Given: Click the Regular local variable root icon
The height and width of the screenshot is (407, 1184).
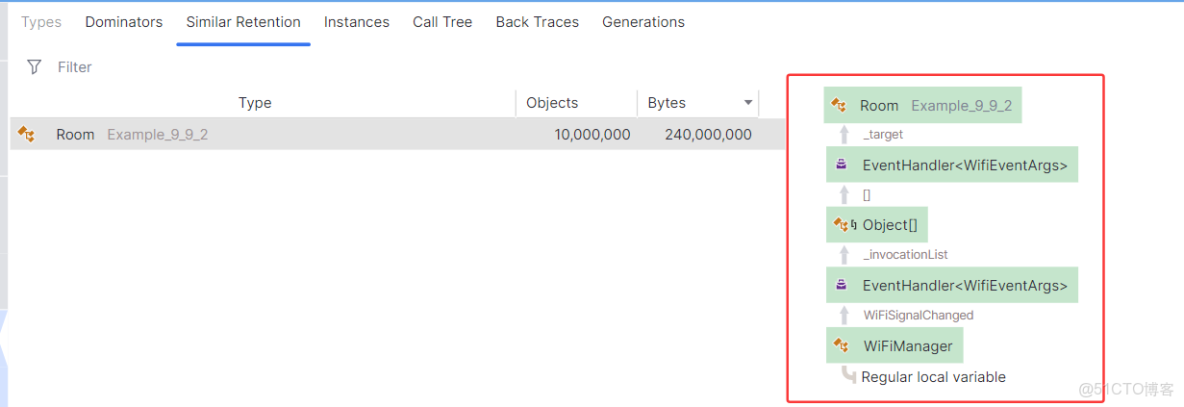Looking at the screenshot, I should (849, 375).
